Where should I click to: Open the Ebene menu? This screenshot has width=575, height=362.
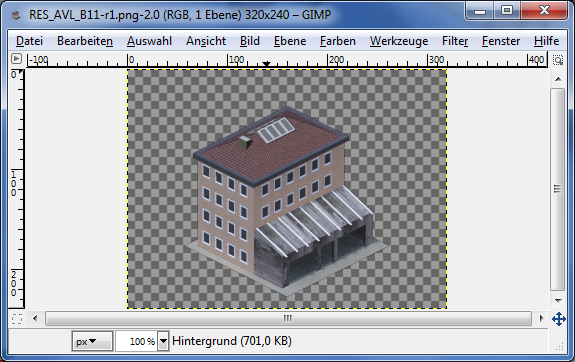(290, 41)
